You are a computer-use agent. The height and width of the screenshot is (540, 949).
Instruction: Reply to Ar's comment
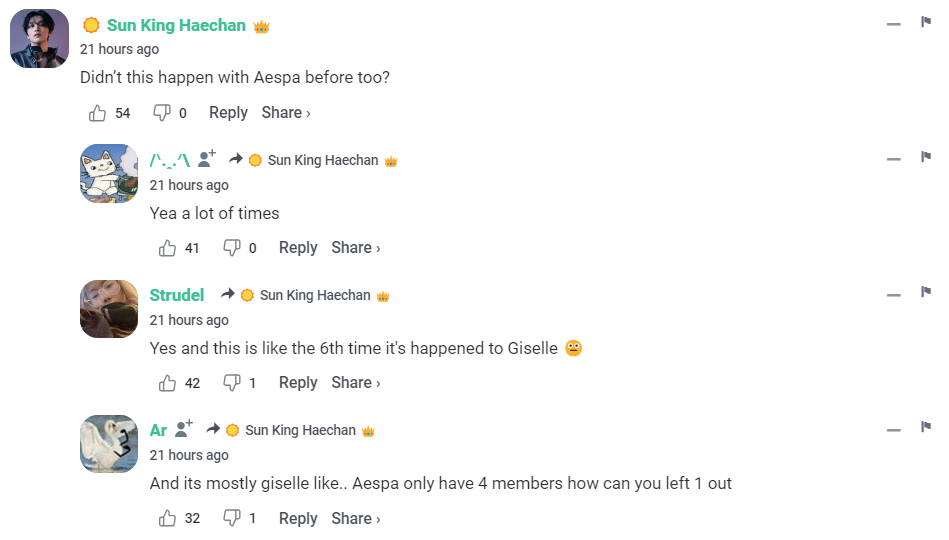pyautogui.click(x=298, y=518)
